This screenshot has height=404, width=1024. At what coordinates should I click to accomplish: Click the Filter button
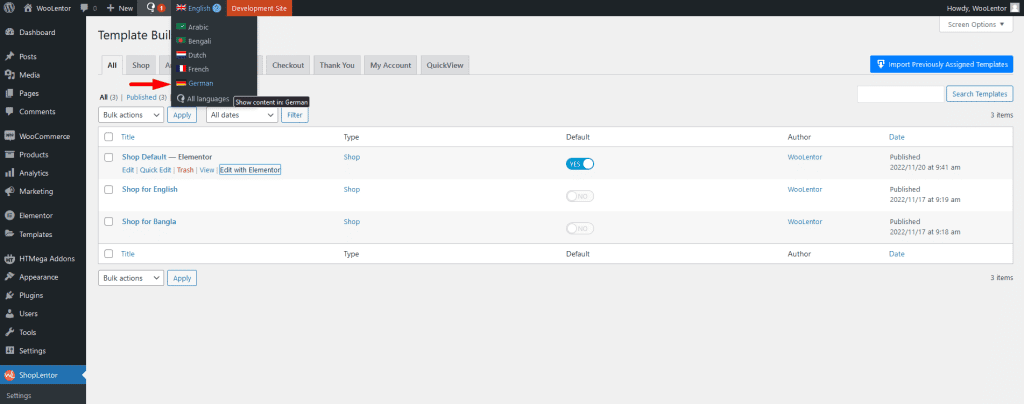pos(295,115)
